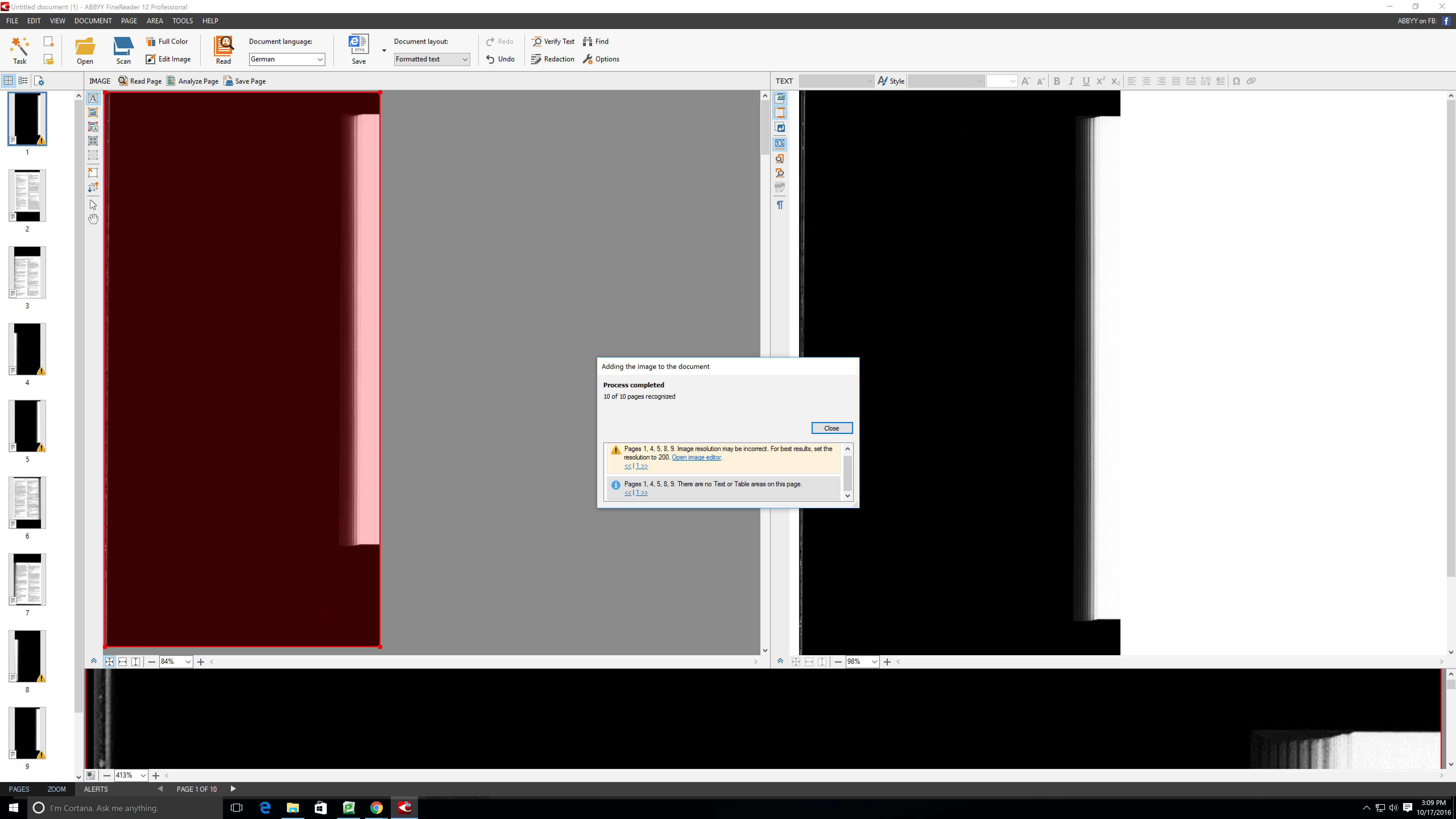
Task: Select the Redaction tool
Action: tap(553, 59)
